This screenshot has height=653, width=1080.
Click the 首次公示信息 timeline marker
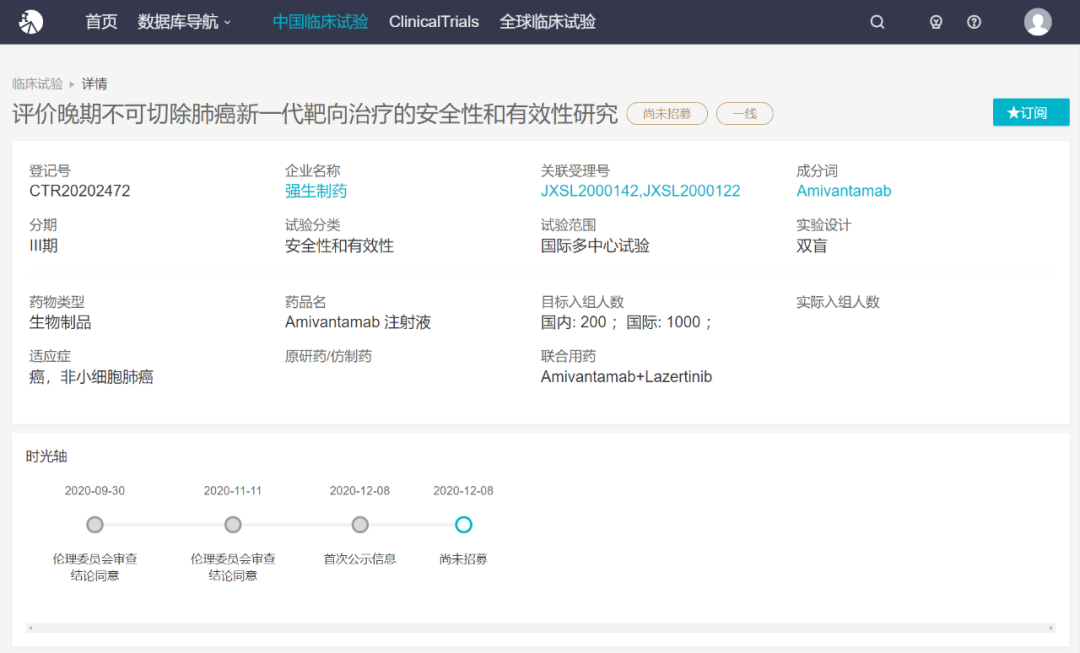click(360, 525)
